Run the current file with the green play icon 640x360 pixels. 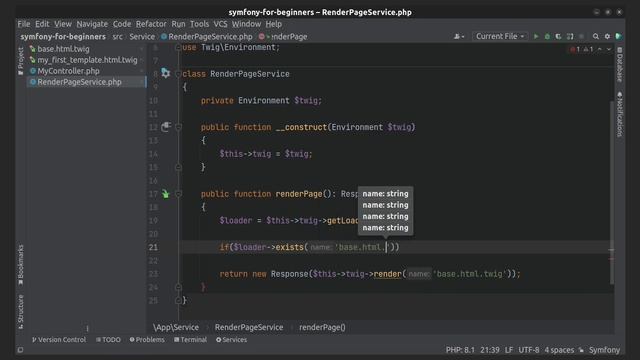pos(536,37)
